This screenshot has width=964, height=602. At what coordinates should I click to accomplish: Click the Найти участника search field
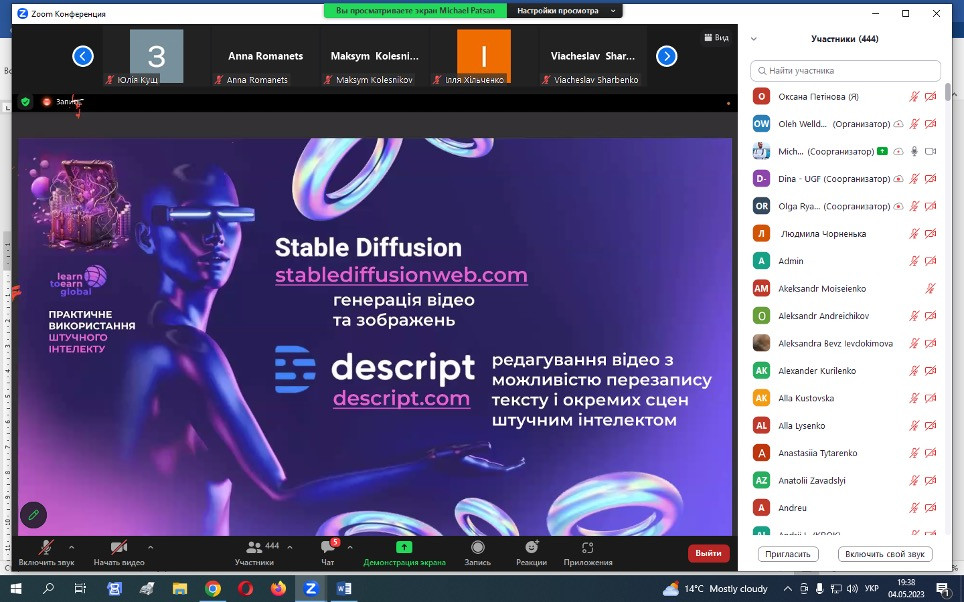[845, 71]
